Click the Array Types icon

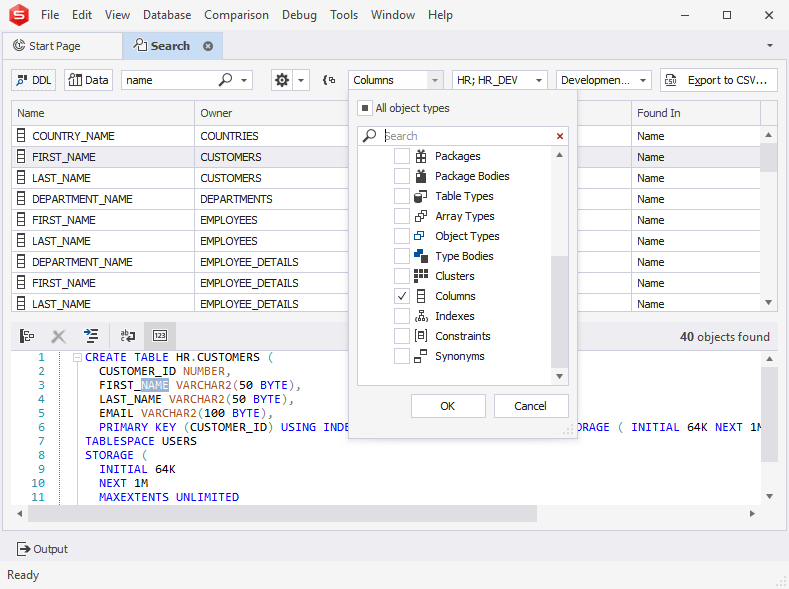421,216
